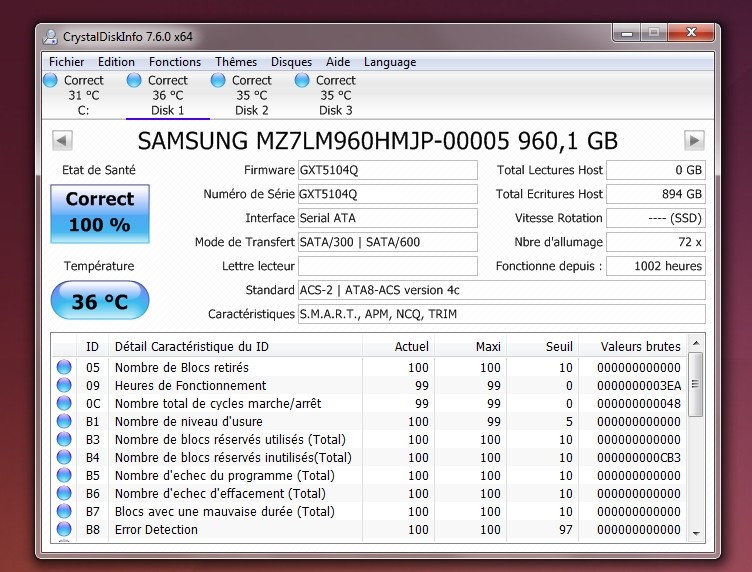Select the Disk 3 status orb
The image size is (752, 572).
(x=303, y=80)
